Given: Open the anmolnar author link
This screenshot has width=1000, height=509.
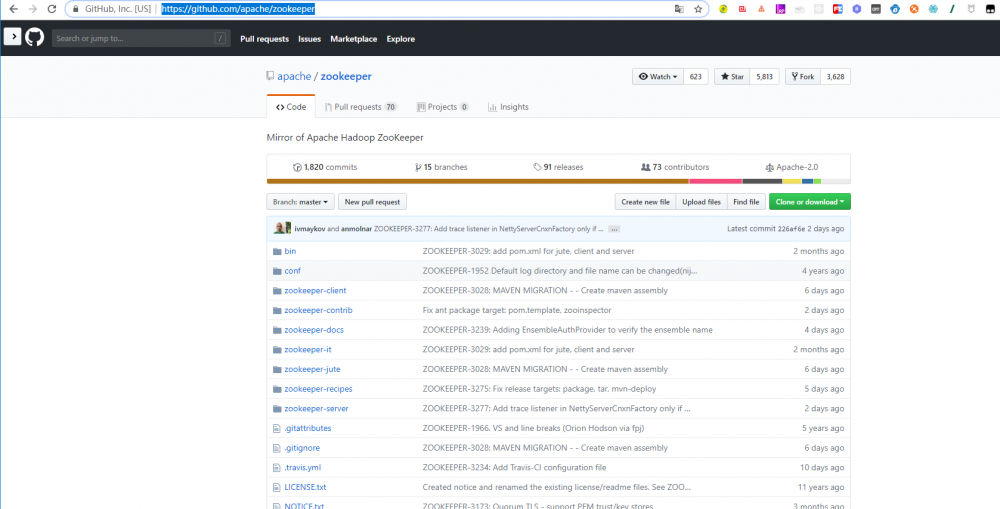Looking at the screenshot, I should pos(356,228).
